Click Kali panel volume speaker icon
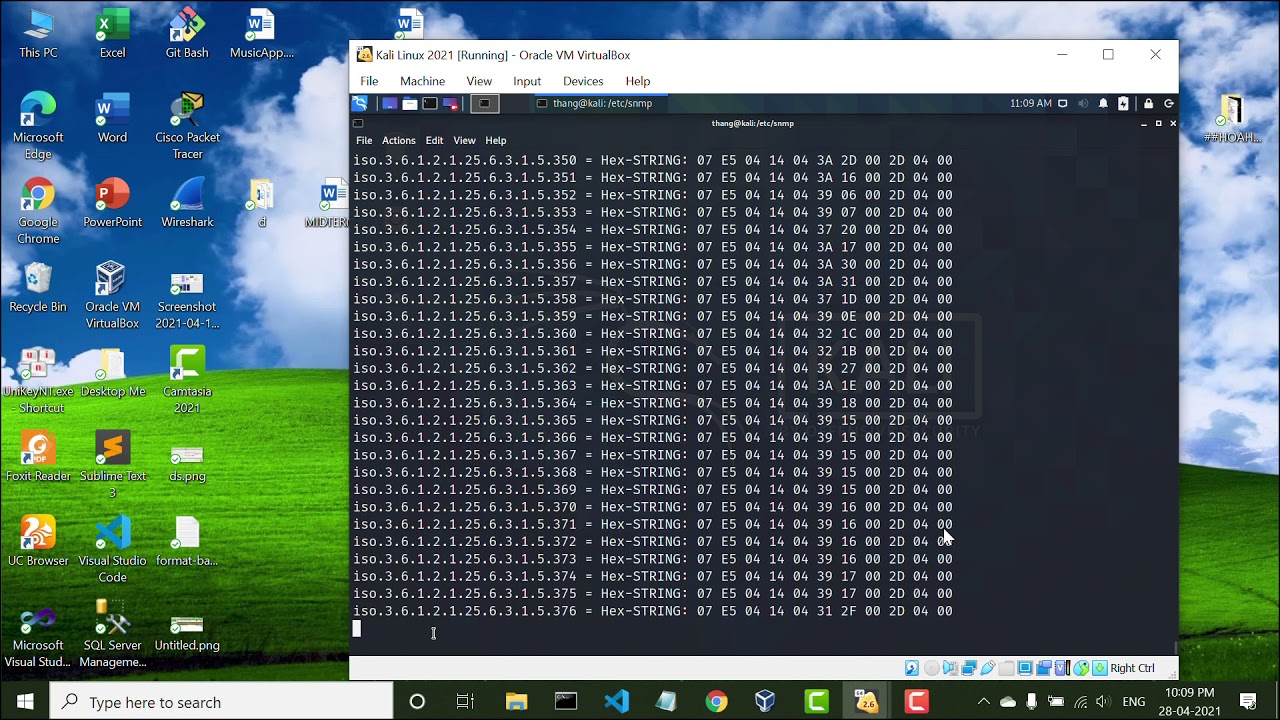This screenshot has width=1280, height=720. (x=1083, y=103)
